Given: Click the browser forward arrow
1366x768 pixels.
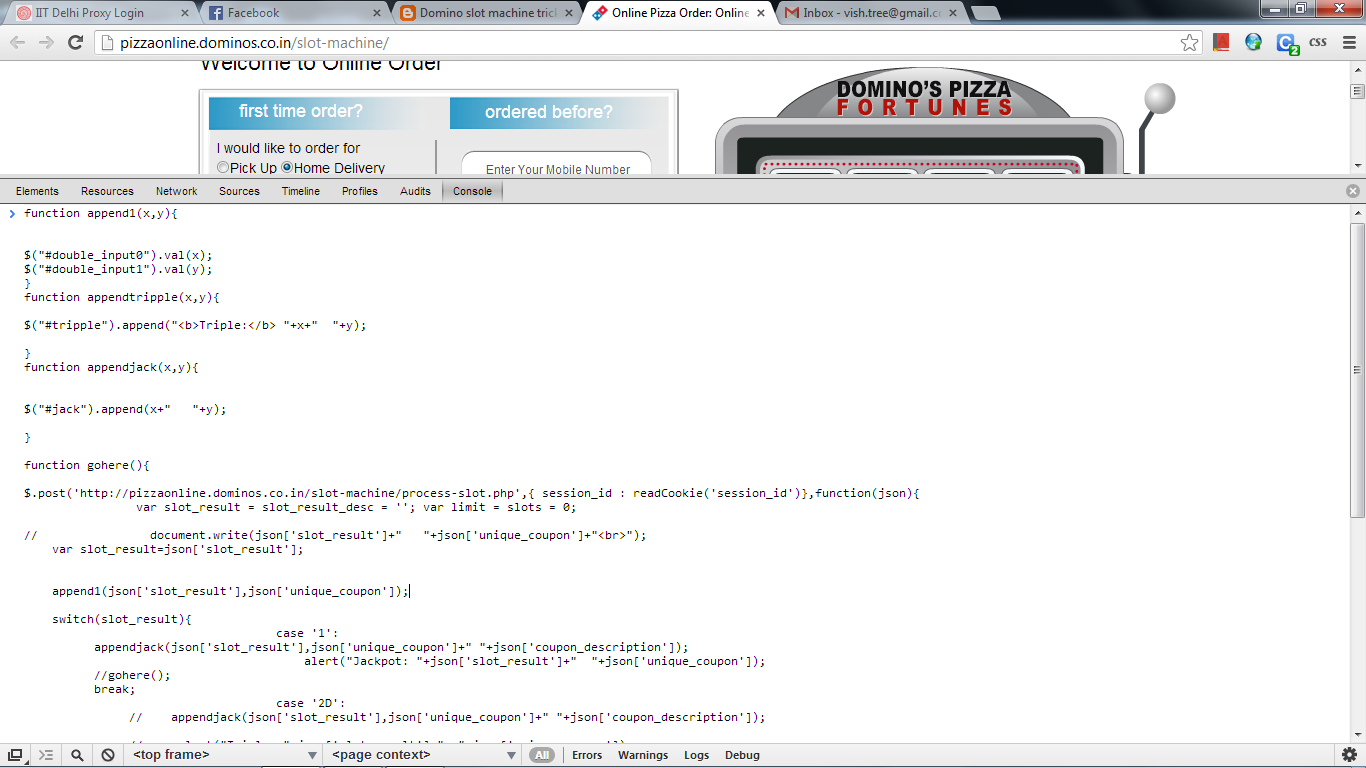Looking at the screenshot, I should point(46,42).
